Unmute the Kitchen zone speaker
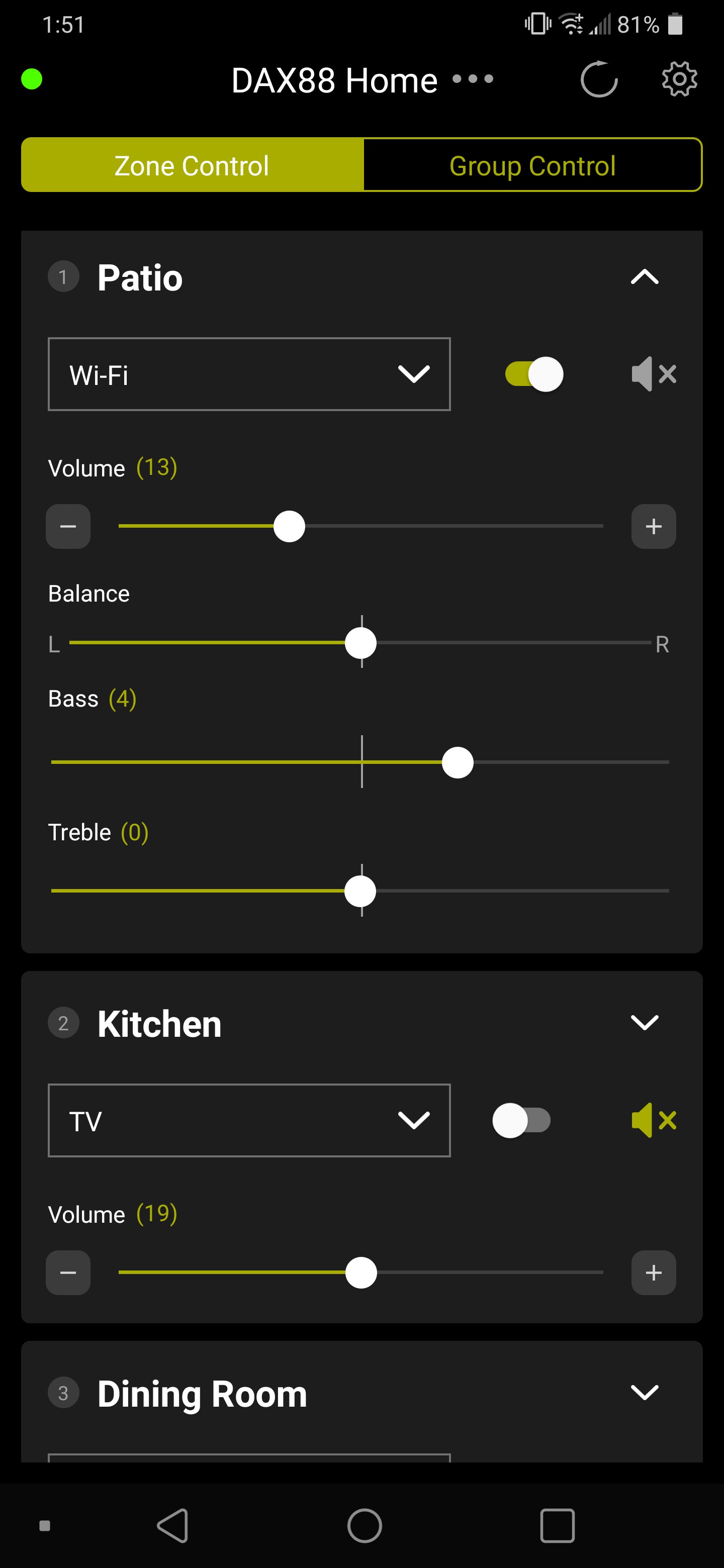Image resolution: width=724 pixels, height=1568 pixels. click(654, 1120)
